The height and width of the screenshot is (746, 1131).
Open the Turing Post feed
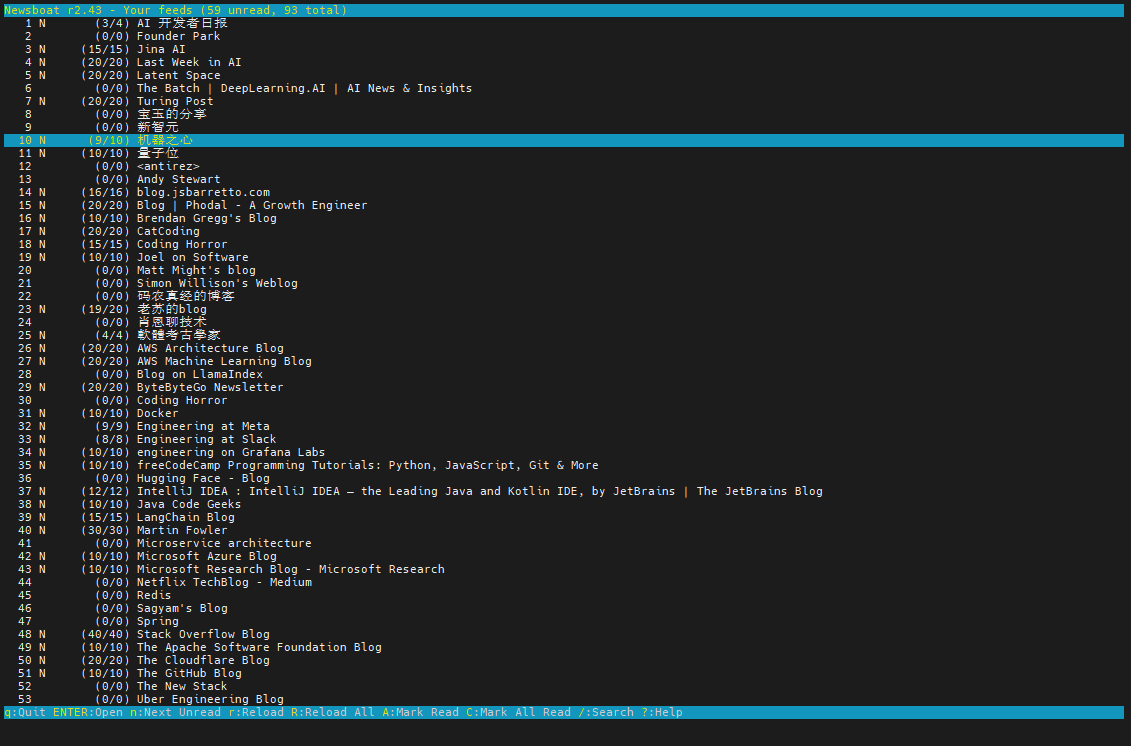click(x=175, y=101)
